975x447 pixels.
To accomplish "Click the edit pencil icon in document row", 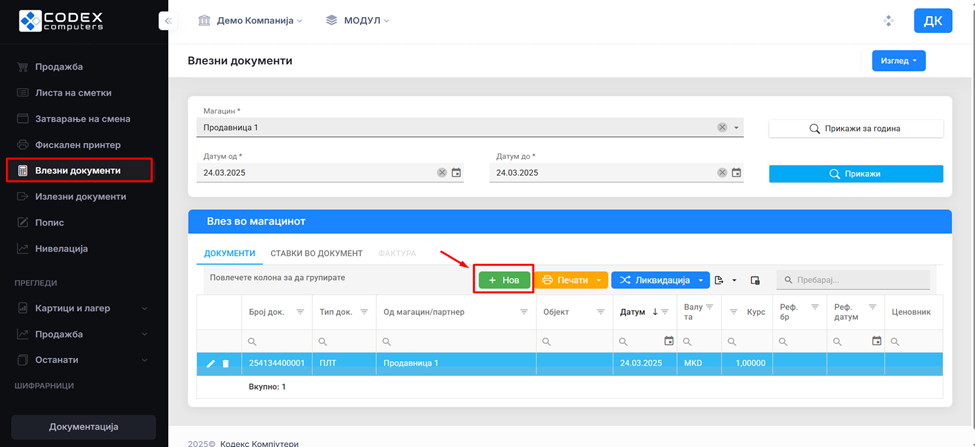I will (x=210, y=363).
